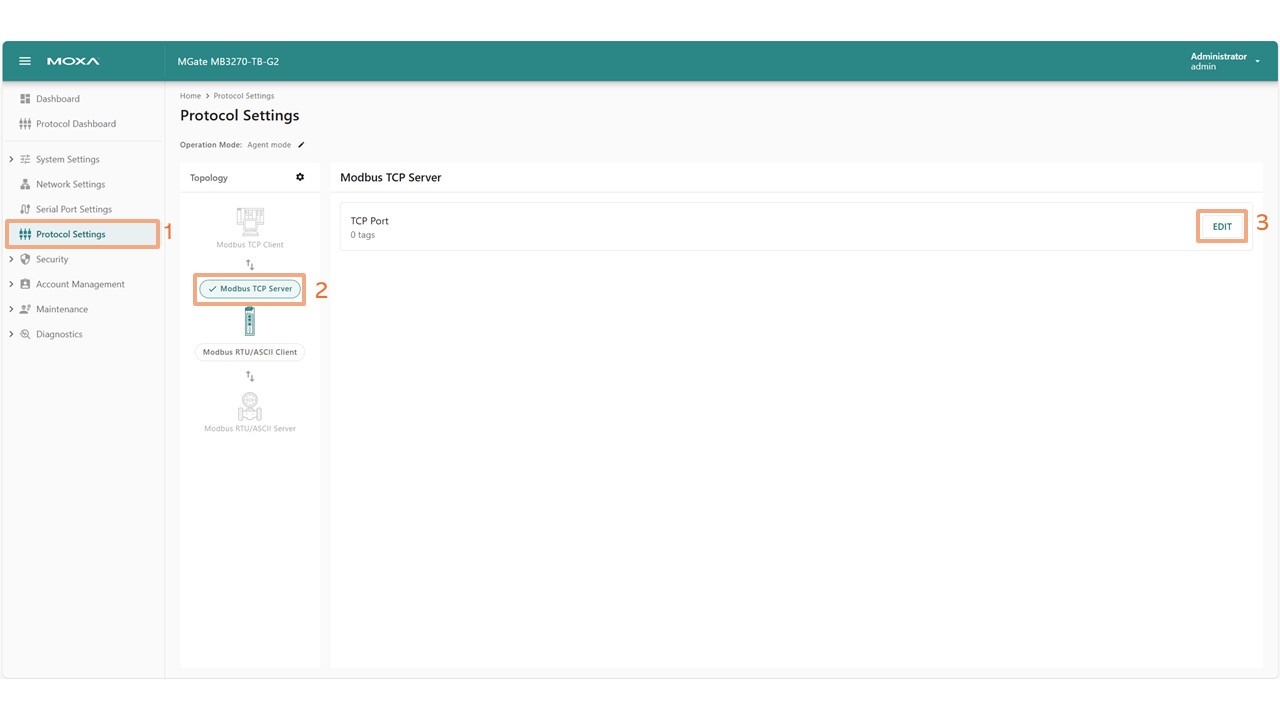Edit Operation Mode via pencil icon
Image resolution: width=1280 pixels, height=720 pixels.
[x=301, y=145]
